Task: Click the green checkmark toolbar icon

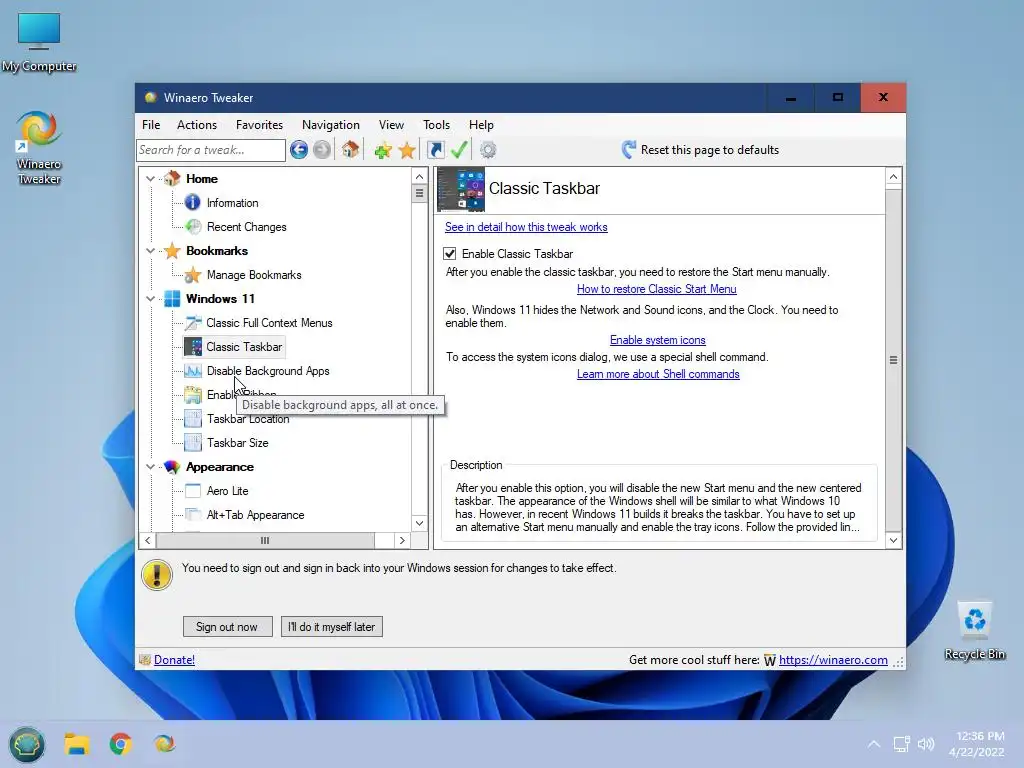Action: pyautogui.click(x=459, y=150)
